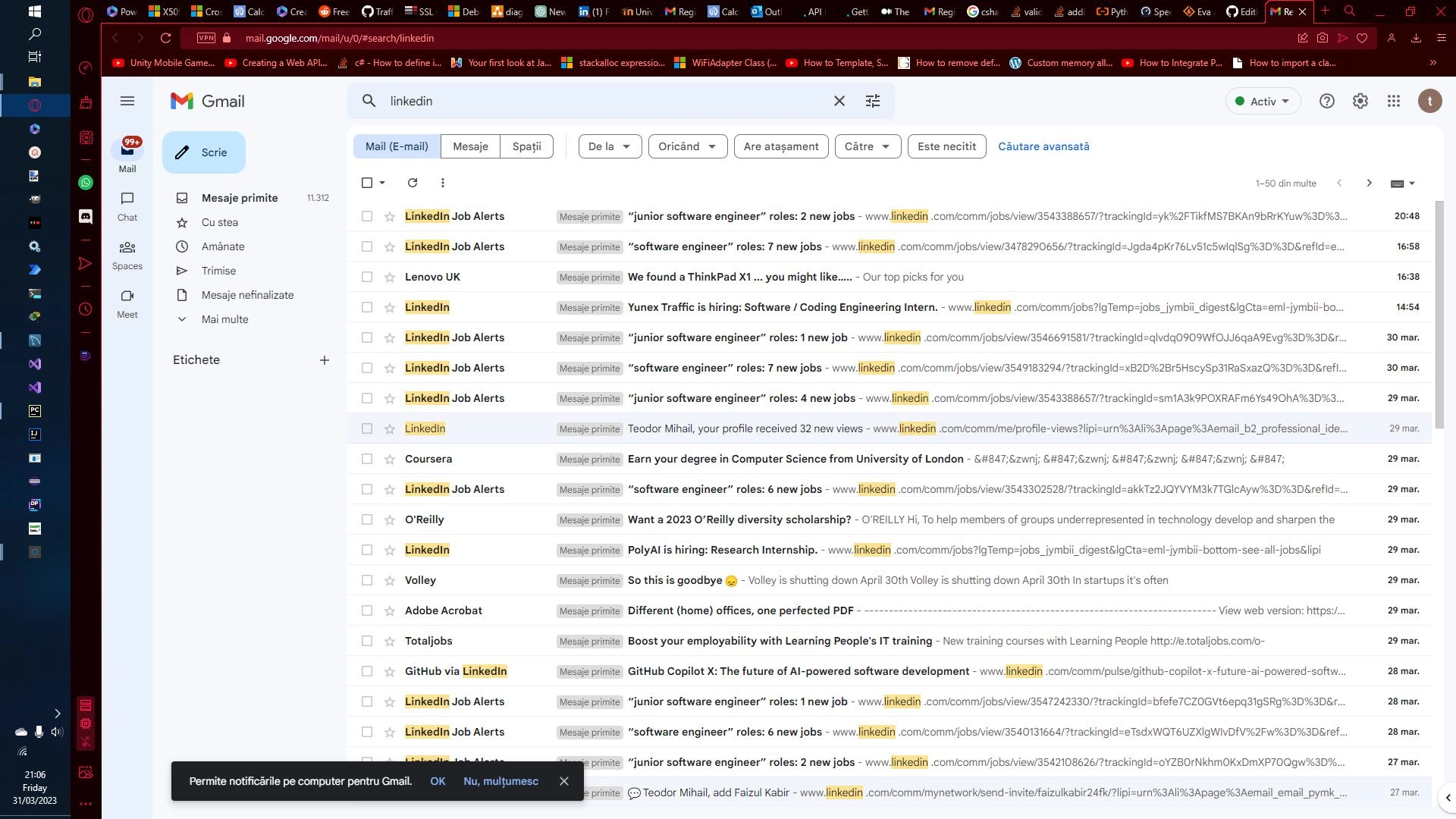The width and height of the screenshot is (1456, 819).
Task: Open the PolyAI Research Internship email
Action: point(890,550)
